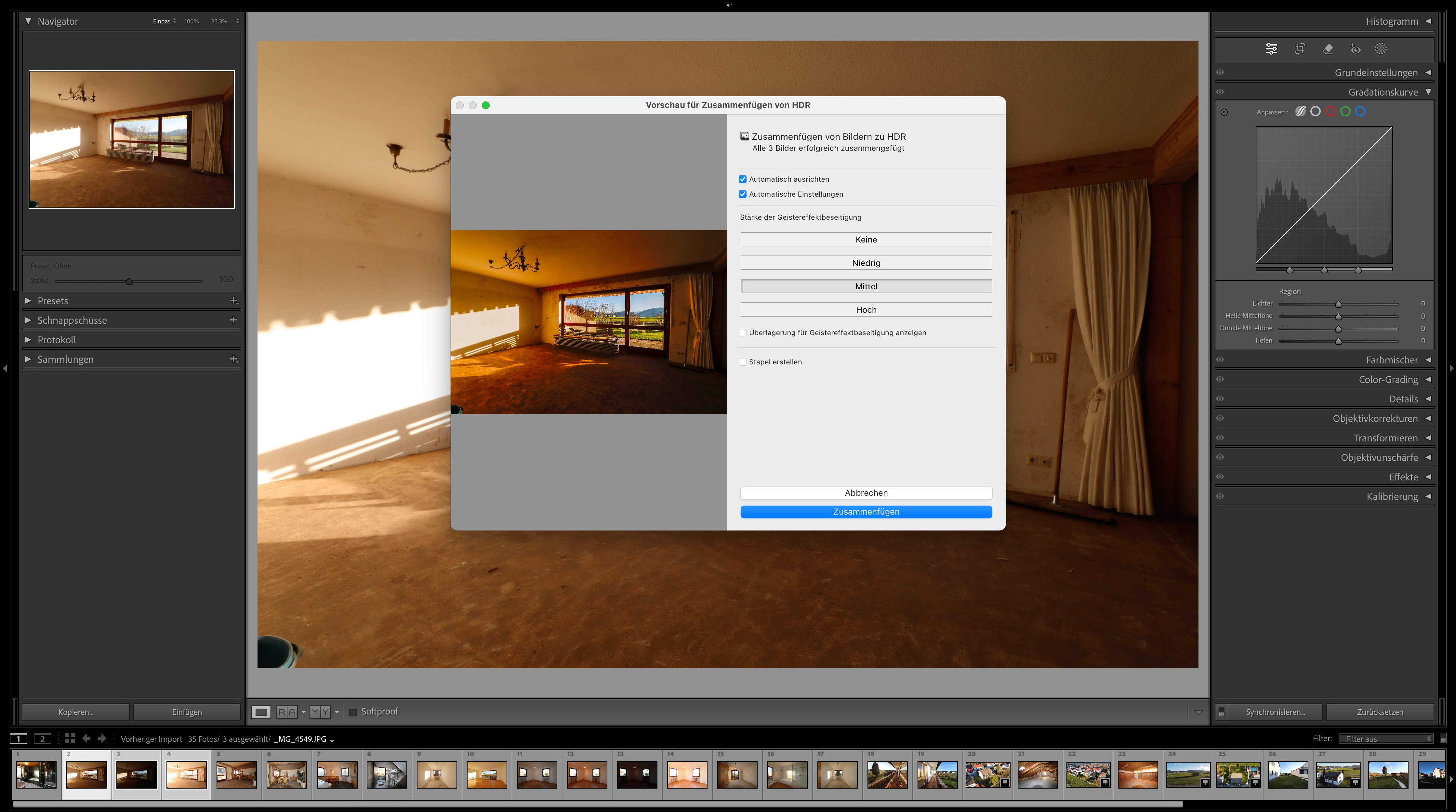This screenshot has width=1456, height=812.
Task: Choose Keine deghosting strength
Action: click(x=866, y=240)
